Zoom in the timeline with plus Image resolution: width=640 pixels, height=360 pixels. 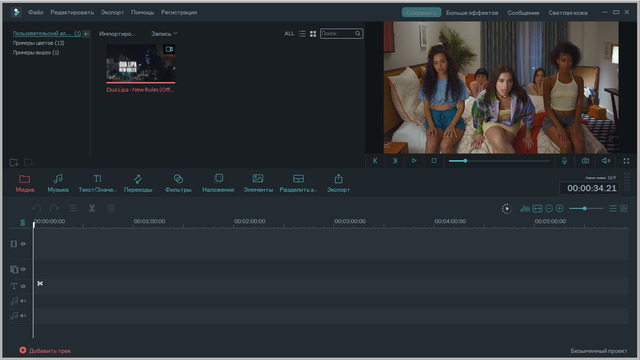click(560, 209)
